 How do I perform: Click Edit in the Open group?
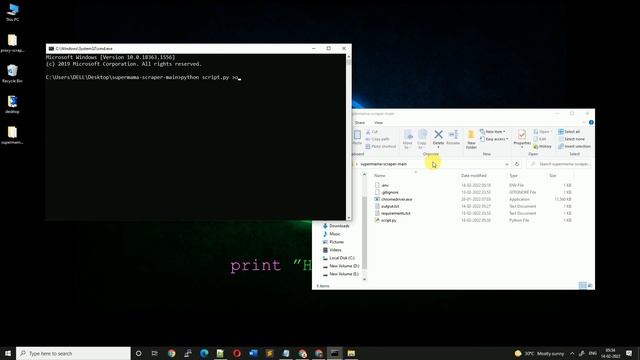540,139
